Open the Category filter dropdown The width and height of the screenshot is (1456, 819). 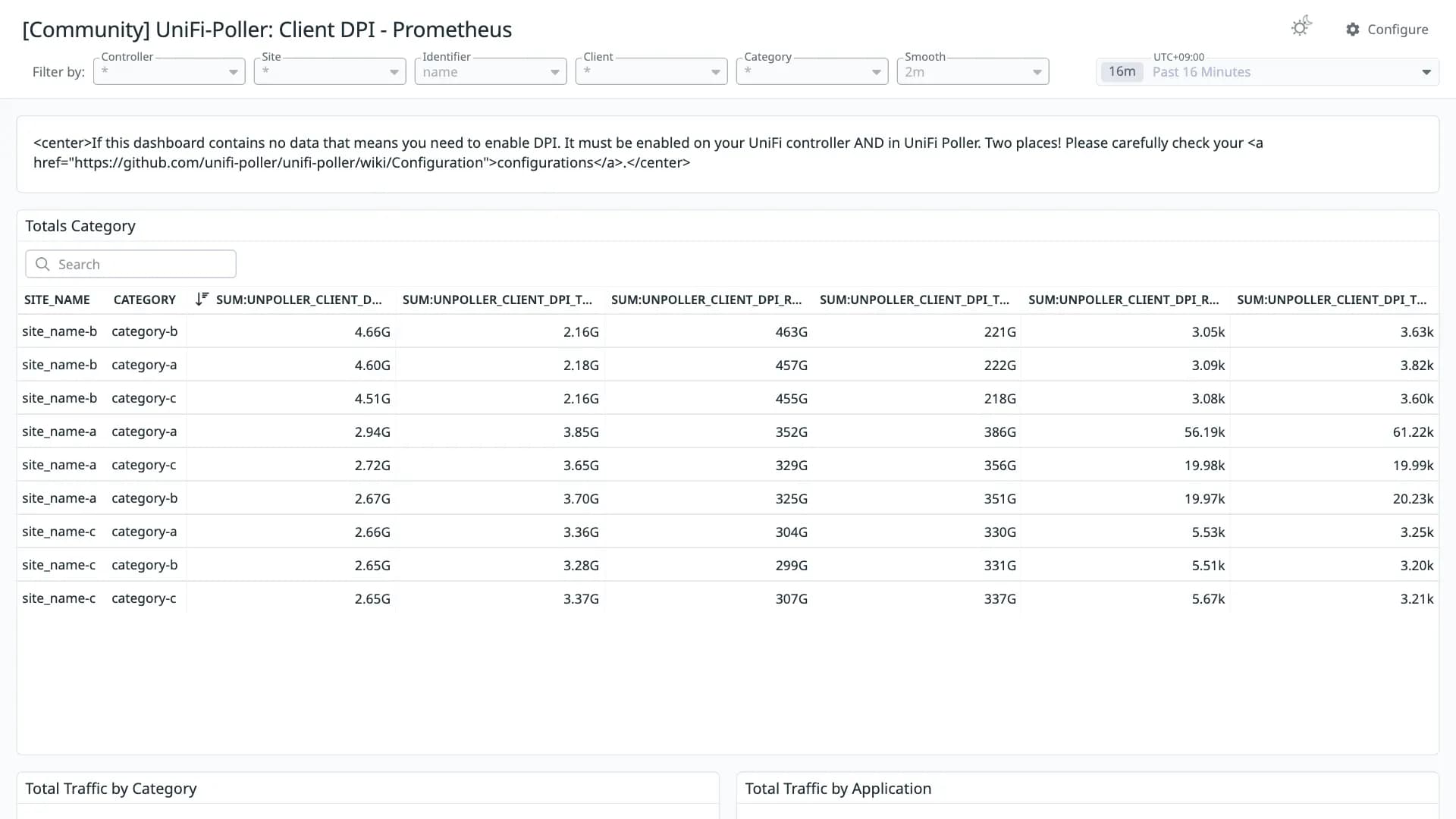tap(812, 71)
